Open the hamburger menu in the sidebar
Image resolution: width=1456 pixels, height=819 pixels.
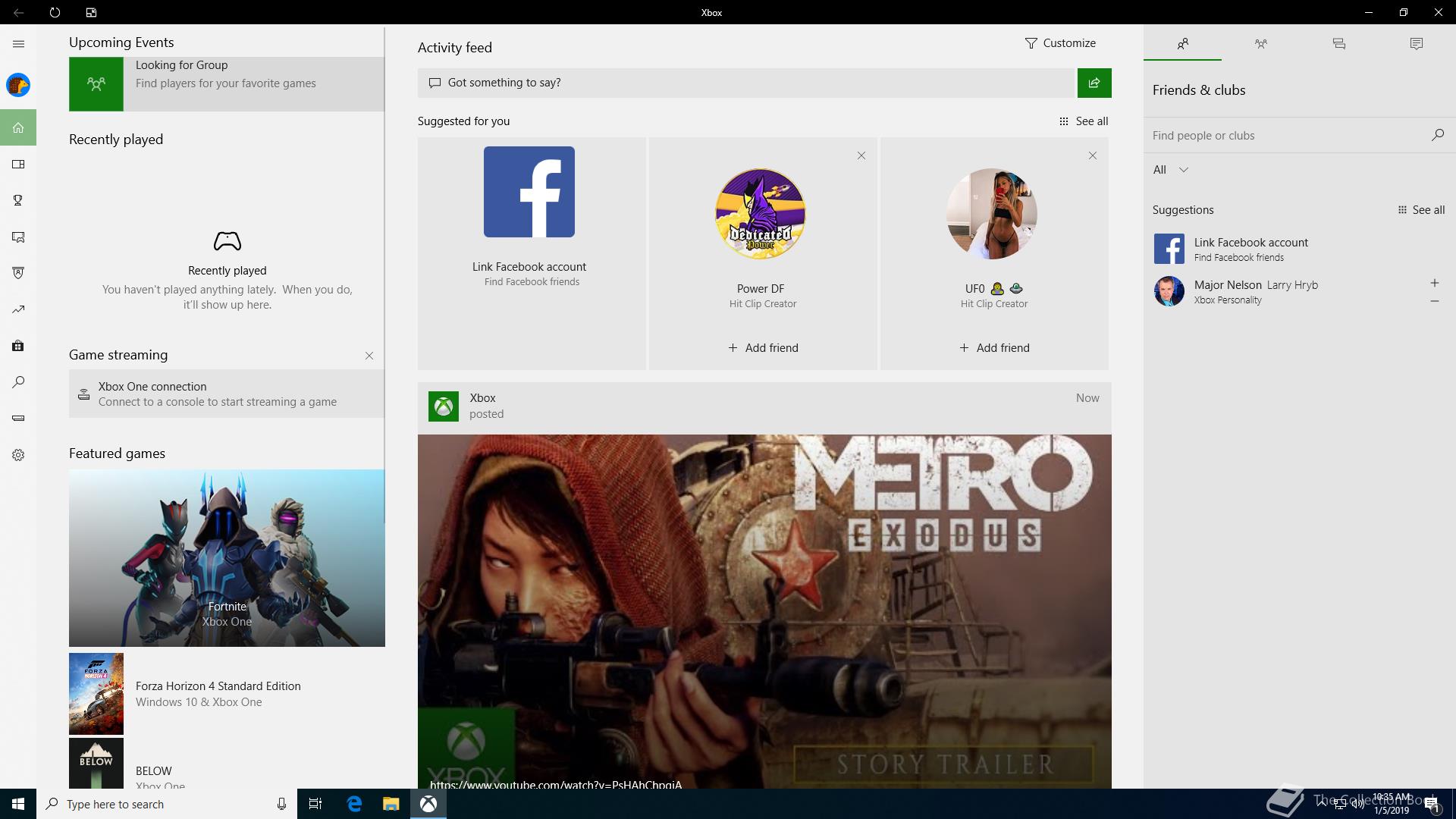pos(18,44)
